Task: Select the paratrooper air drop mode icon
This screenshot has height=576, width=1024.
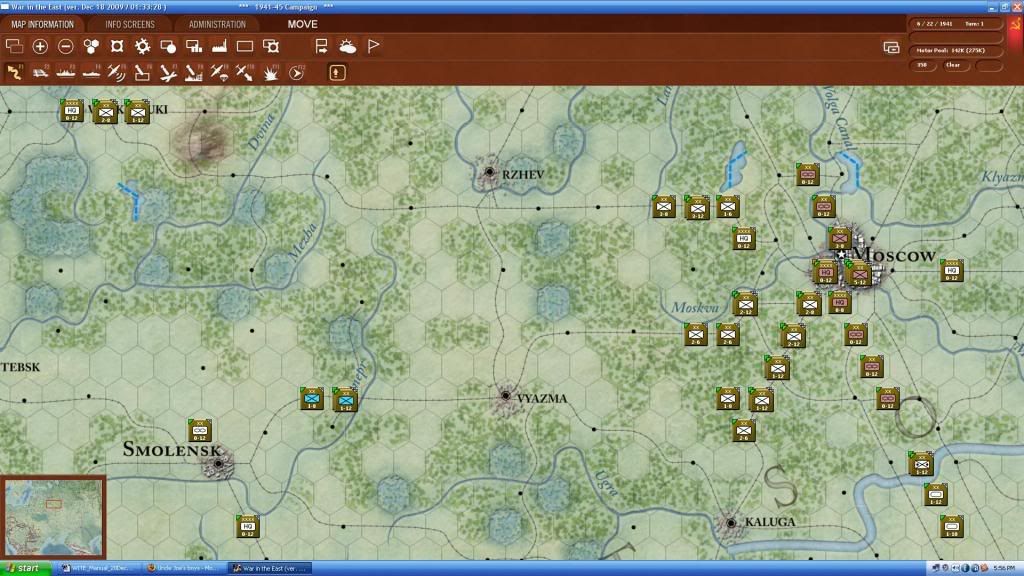Action: (220, 72)
